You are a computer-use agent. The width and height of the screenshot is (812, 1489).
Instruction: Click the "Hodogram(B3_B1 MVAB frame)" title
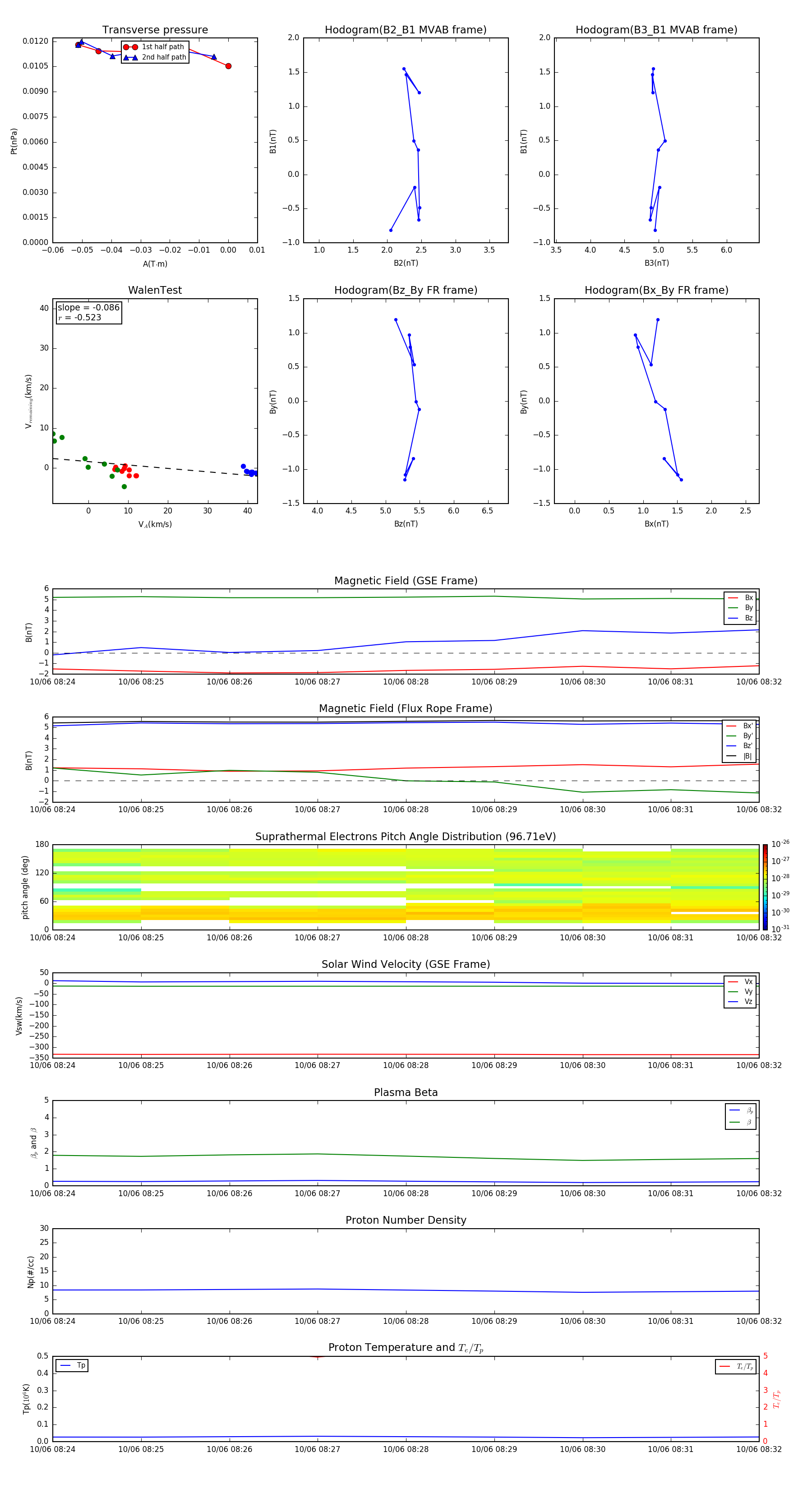(656, 30)
